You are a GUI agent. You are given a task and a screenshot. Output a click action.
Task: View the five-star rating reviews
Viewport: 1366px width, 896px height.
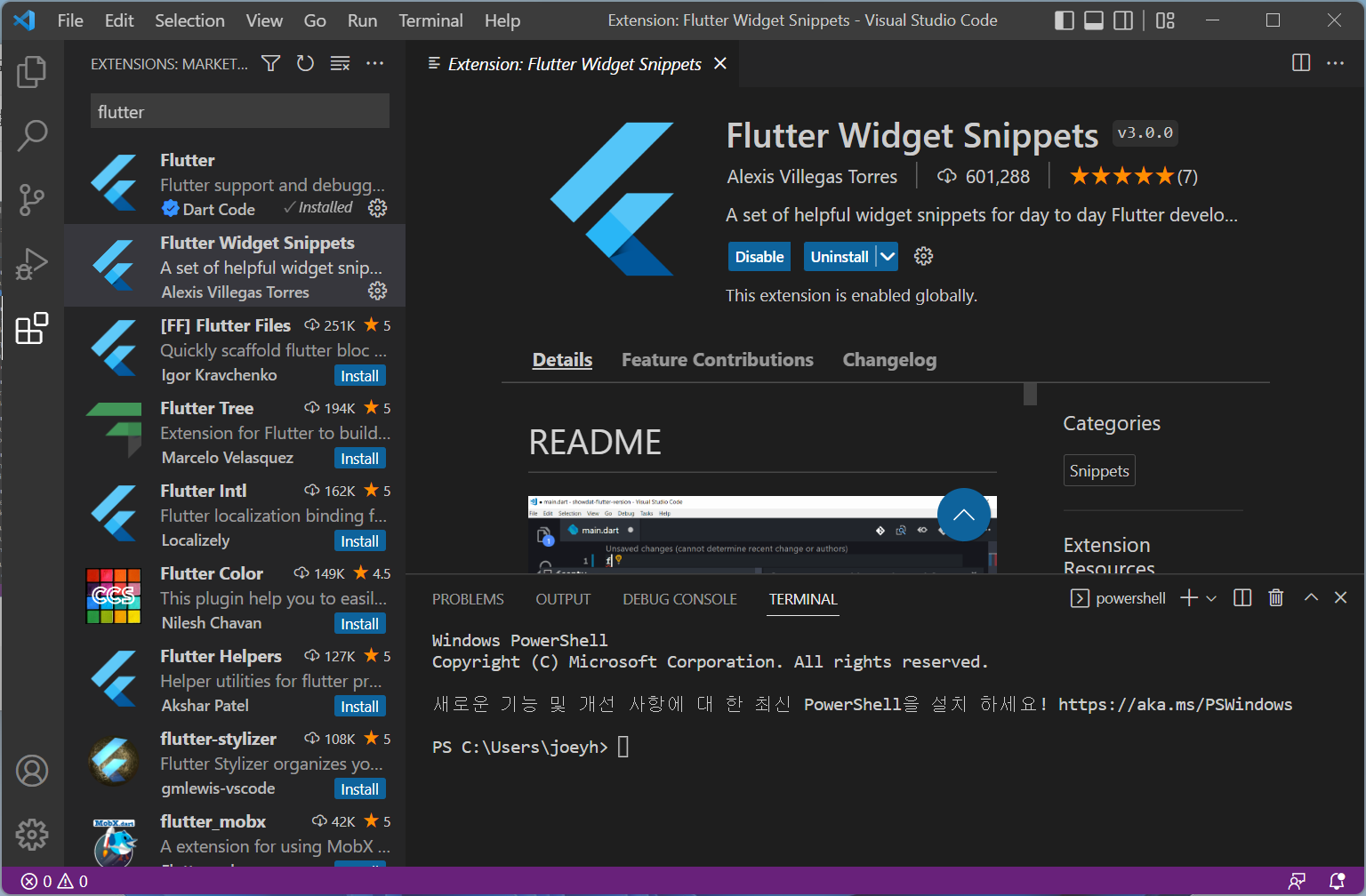tap(1133, 176)
